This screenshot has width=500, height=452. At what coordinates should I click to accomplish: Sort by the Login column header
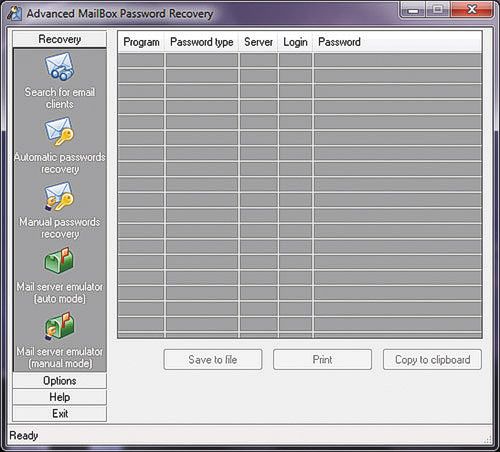295,42
